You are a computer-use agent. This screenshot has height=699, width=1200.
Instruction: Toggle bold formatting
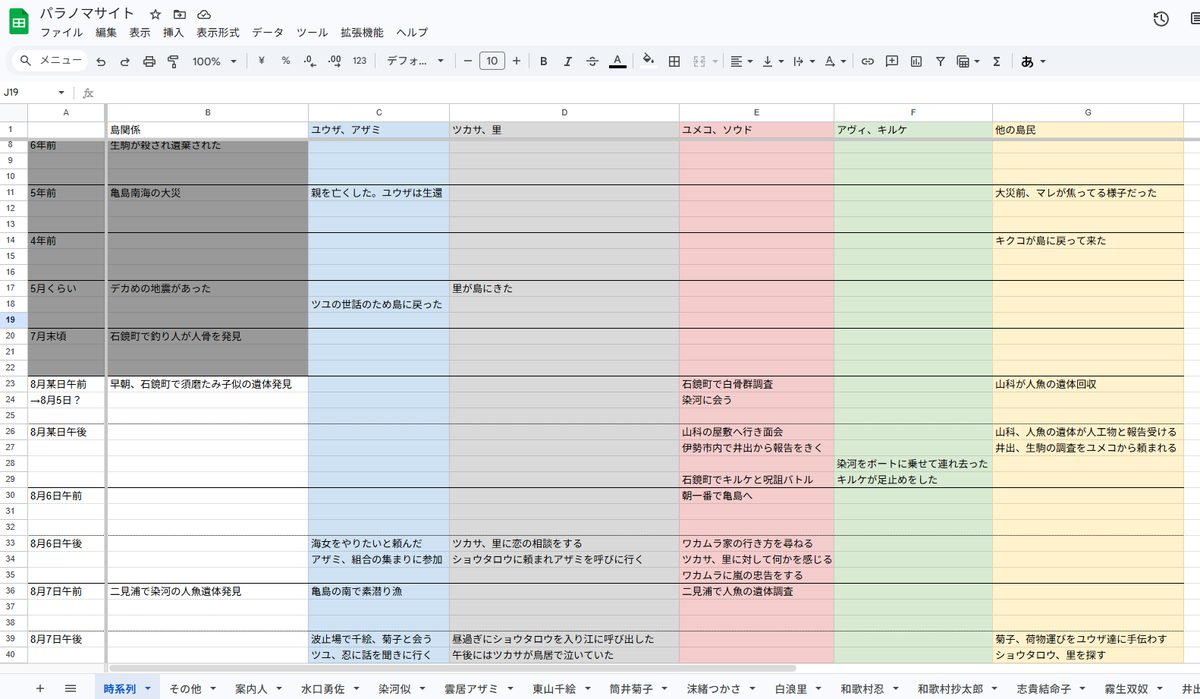[x=543, y=61]
